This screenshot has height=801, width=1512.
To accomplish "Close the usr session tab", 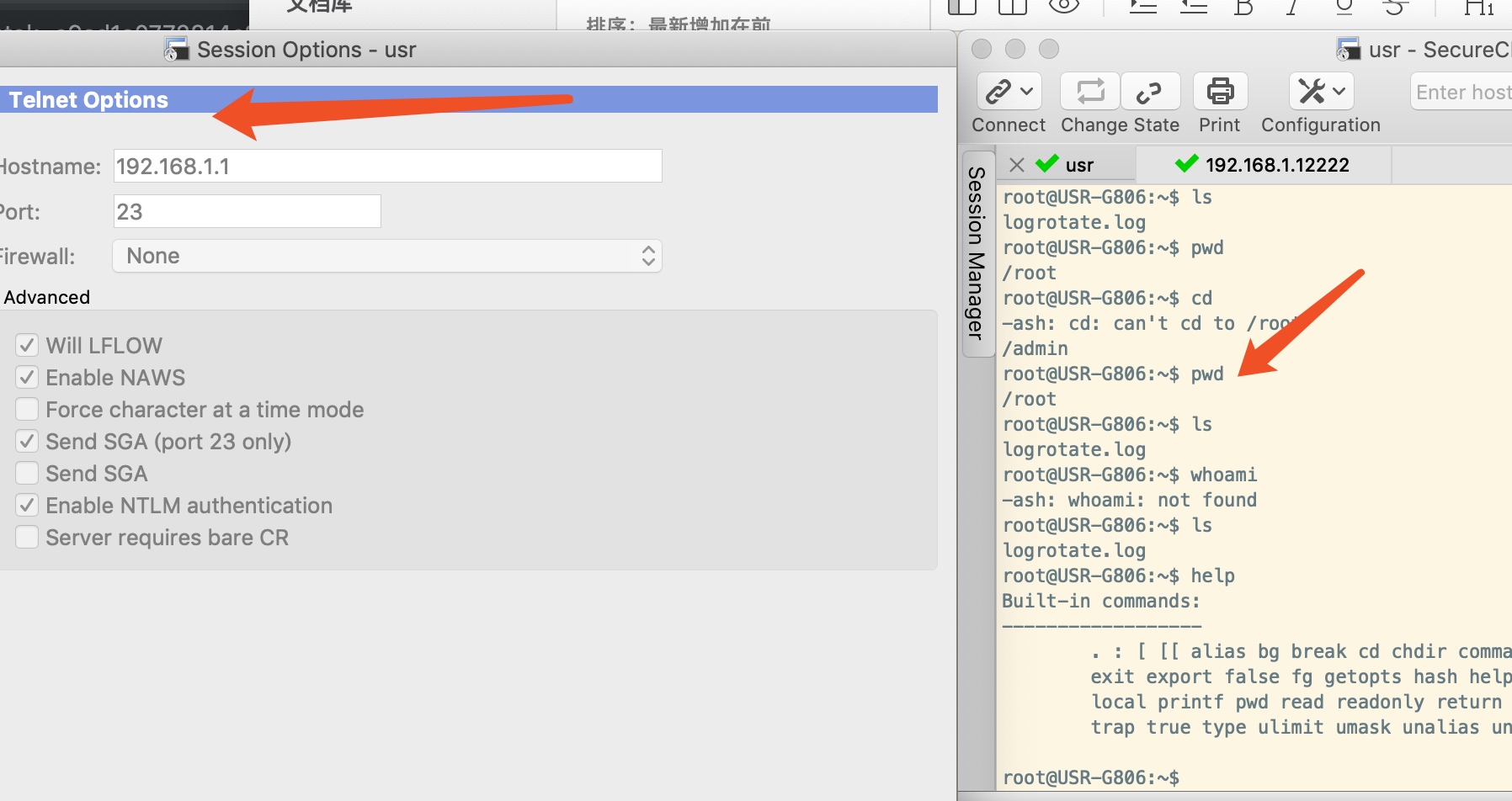I will (1017, 165).
